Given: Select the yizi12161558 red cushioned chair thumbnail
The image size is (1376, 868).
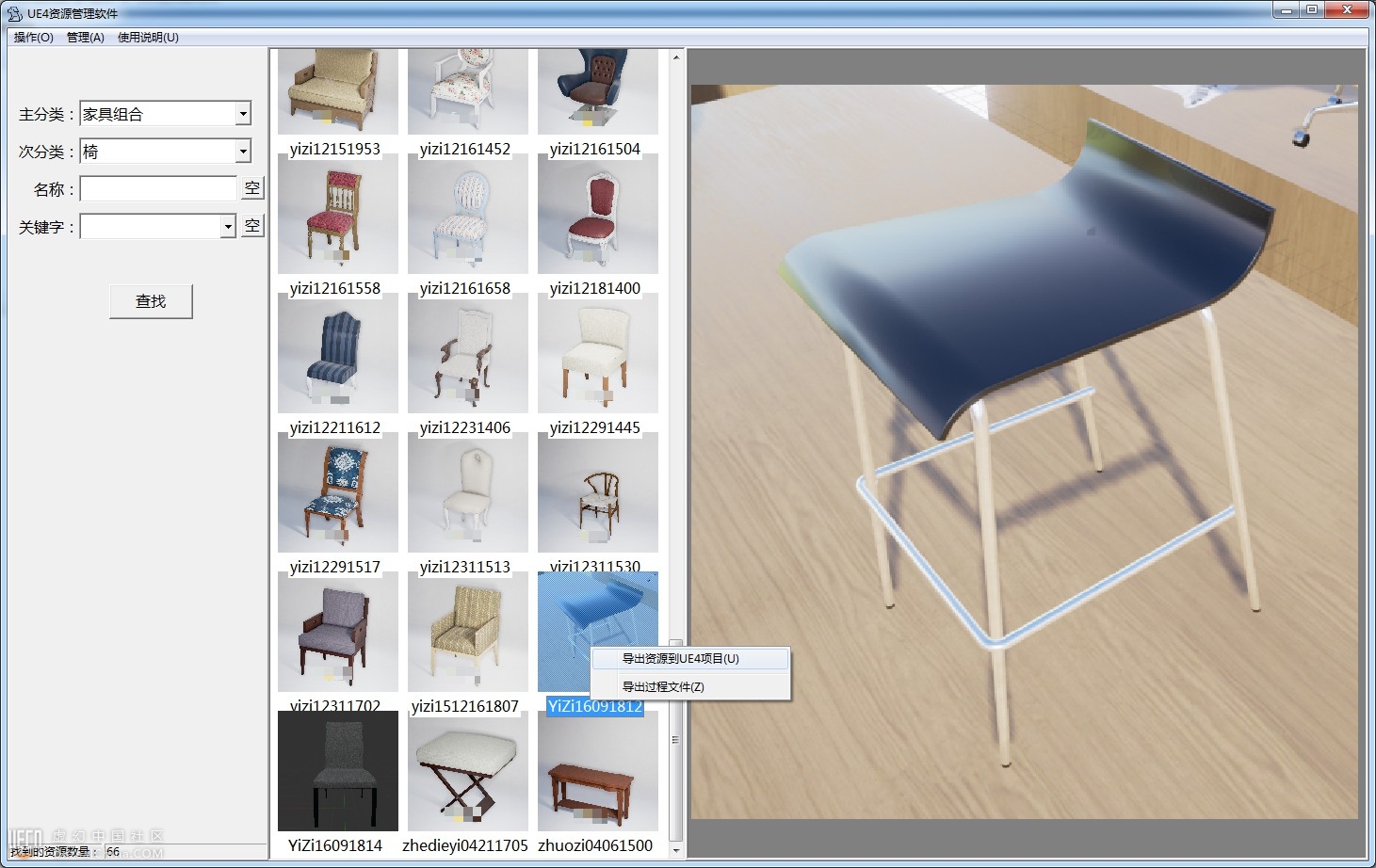Looking at the screenshot, I should 336,215.
